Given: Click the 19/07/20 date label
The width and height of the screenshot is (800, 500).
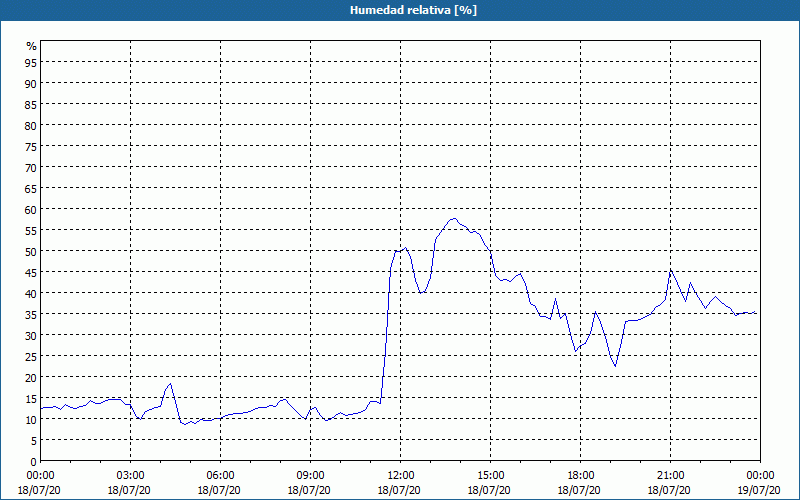Looking at the screenshot, I should pyautogui.click(x=759, y=490).
